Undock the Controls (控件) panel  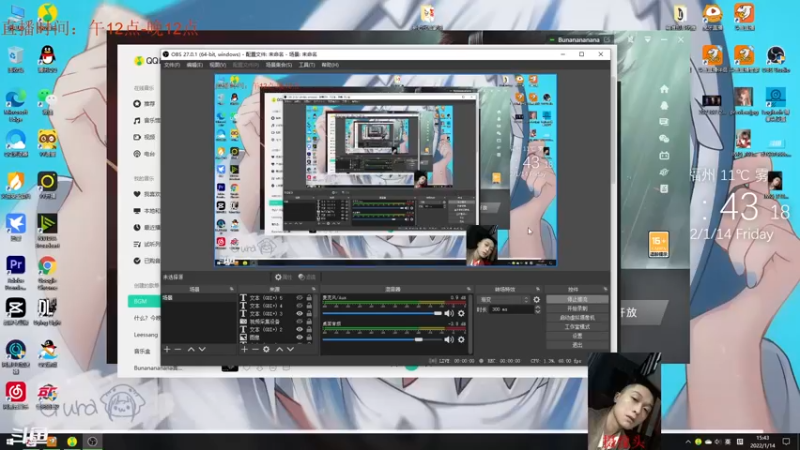[x=605, y=289]
